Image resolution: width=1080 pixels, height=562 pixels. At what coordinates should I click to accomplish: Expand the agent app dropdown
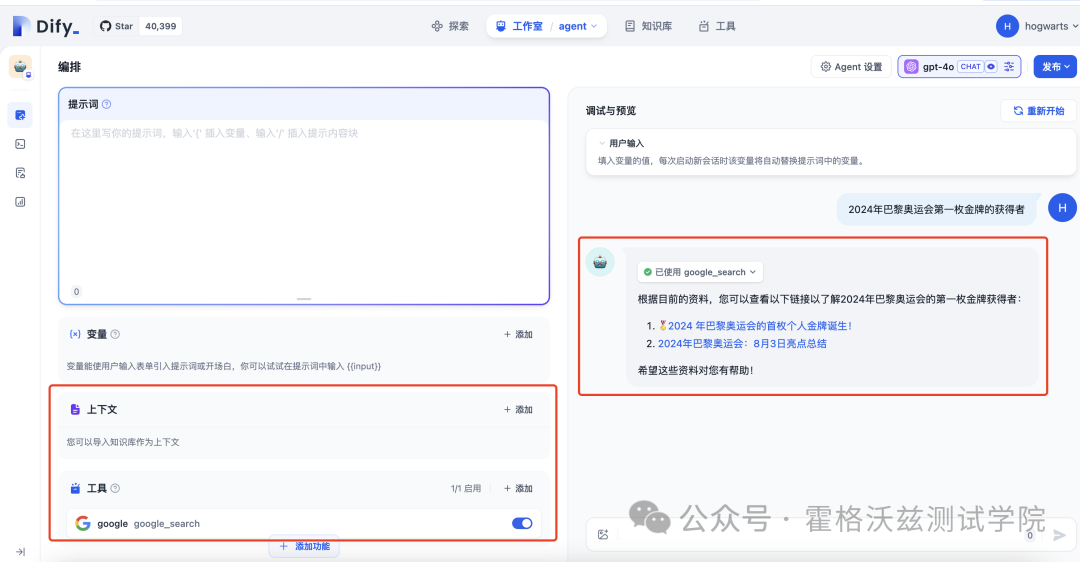[x=577, y=26]
